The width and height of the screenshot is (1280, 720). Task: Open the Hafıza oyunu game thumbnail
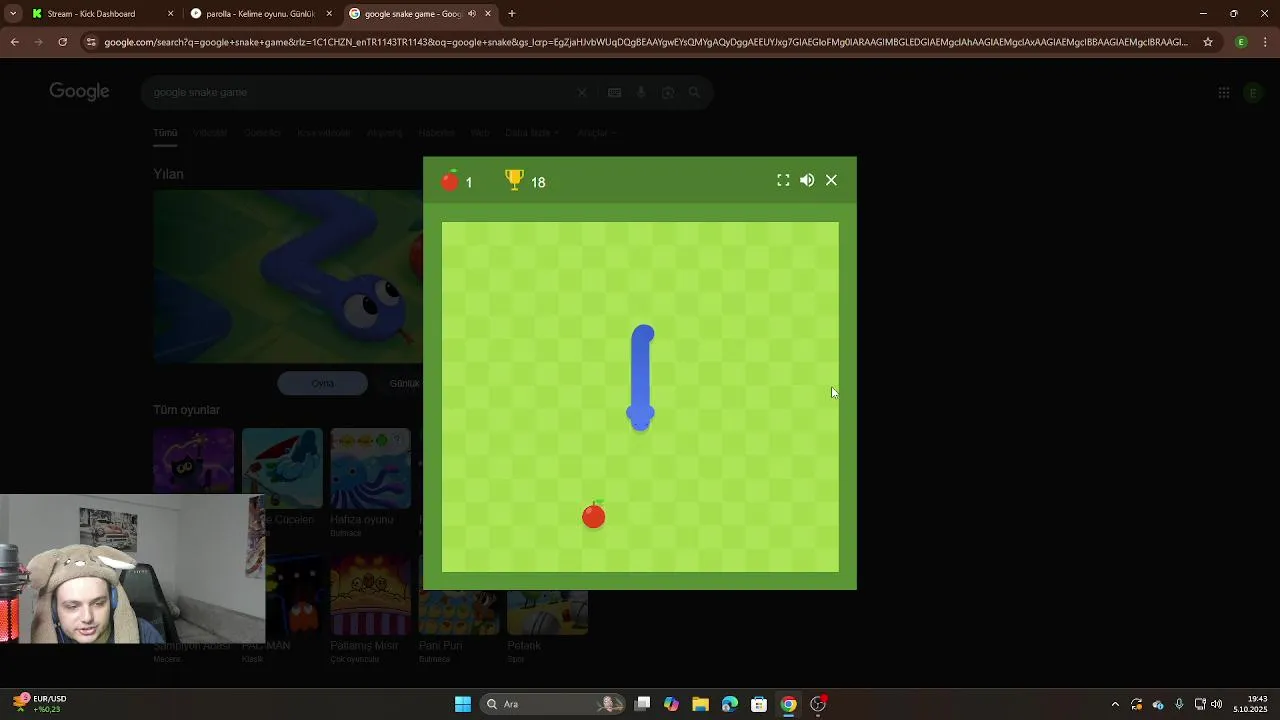pos(370,469)
